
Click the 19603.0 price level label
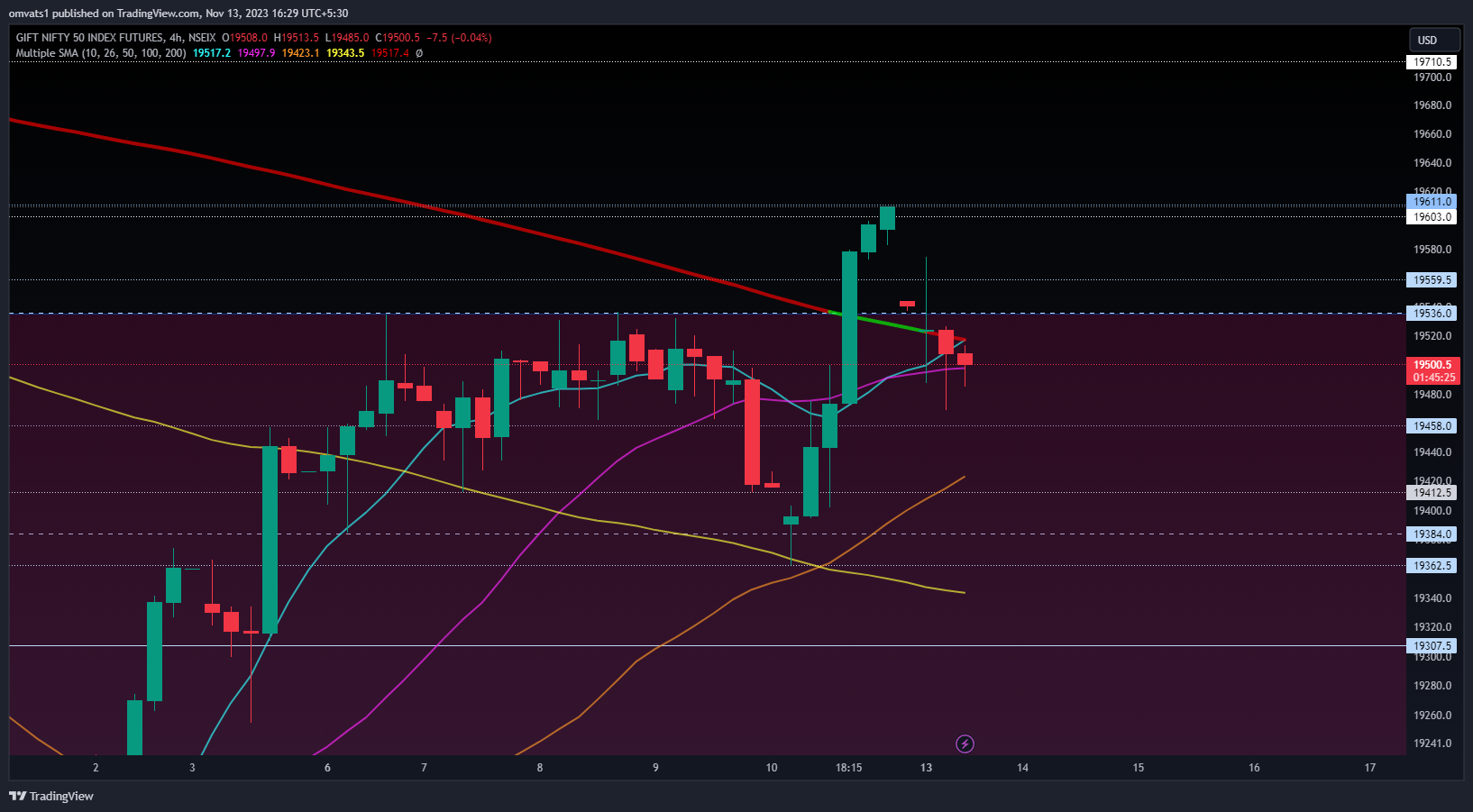(x=1432, y=217)
